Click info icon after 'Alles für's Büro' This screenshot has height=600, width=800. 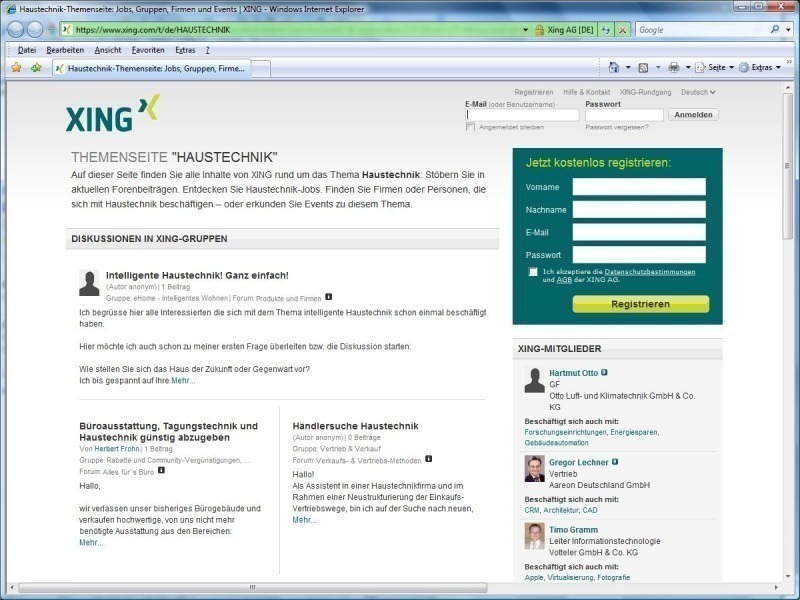161,470
